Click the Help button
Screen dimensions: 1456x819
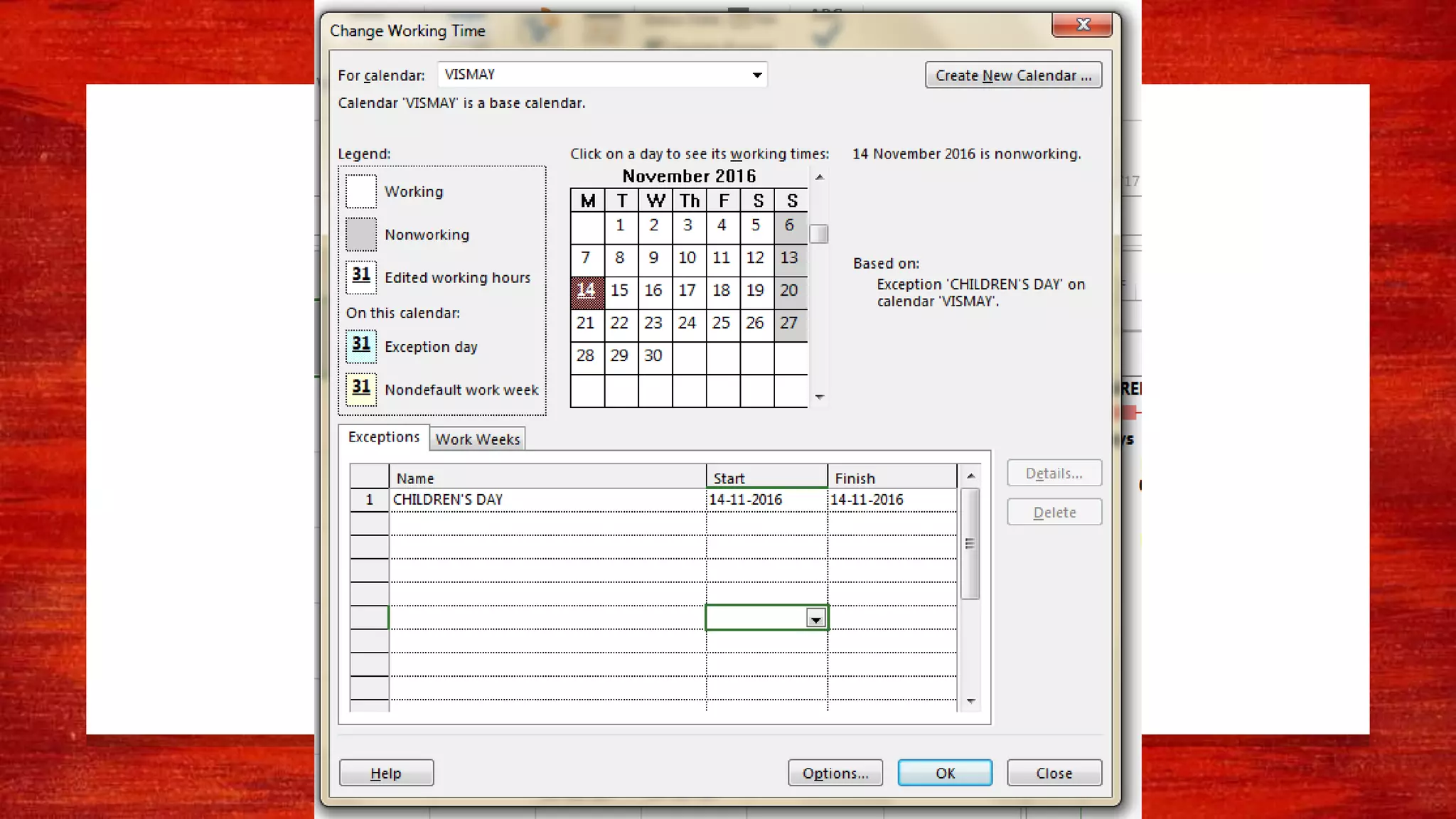[x=386, y=773]
